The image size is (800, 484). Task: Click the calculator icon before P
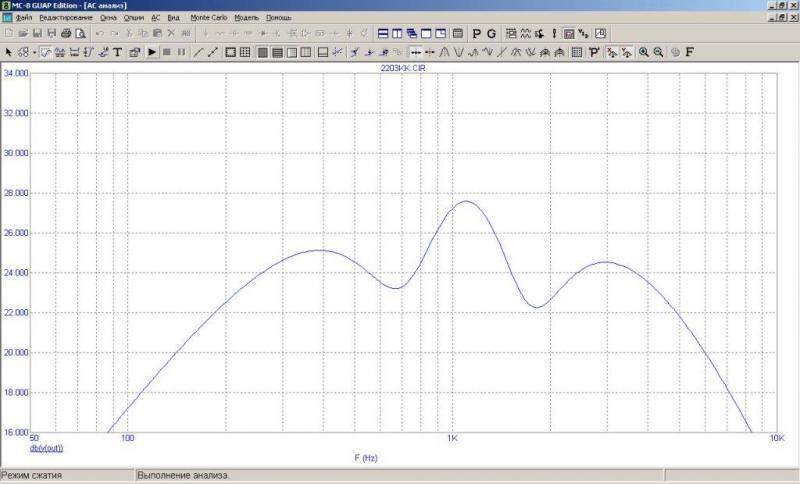pyautogui.click(x=458, y=34)
